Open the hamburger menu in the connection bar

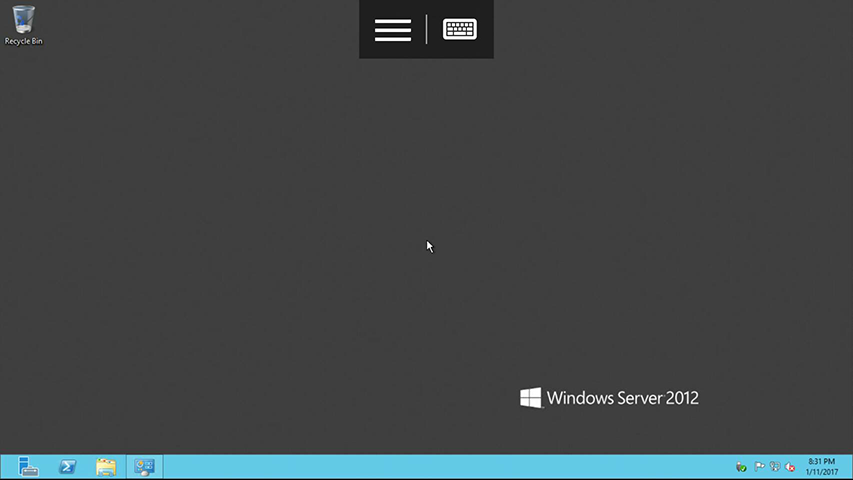[393, 30]
